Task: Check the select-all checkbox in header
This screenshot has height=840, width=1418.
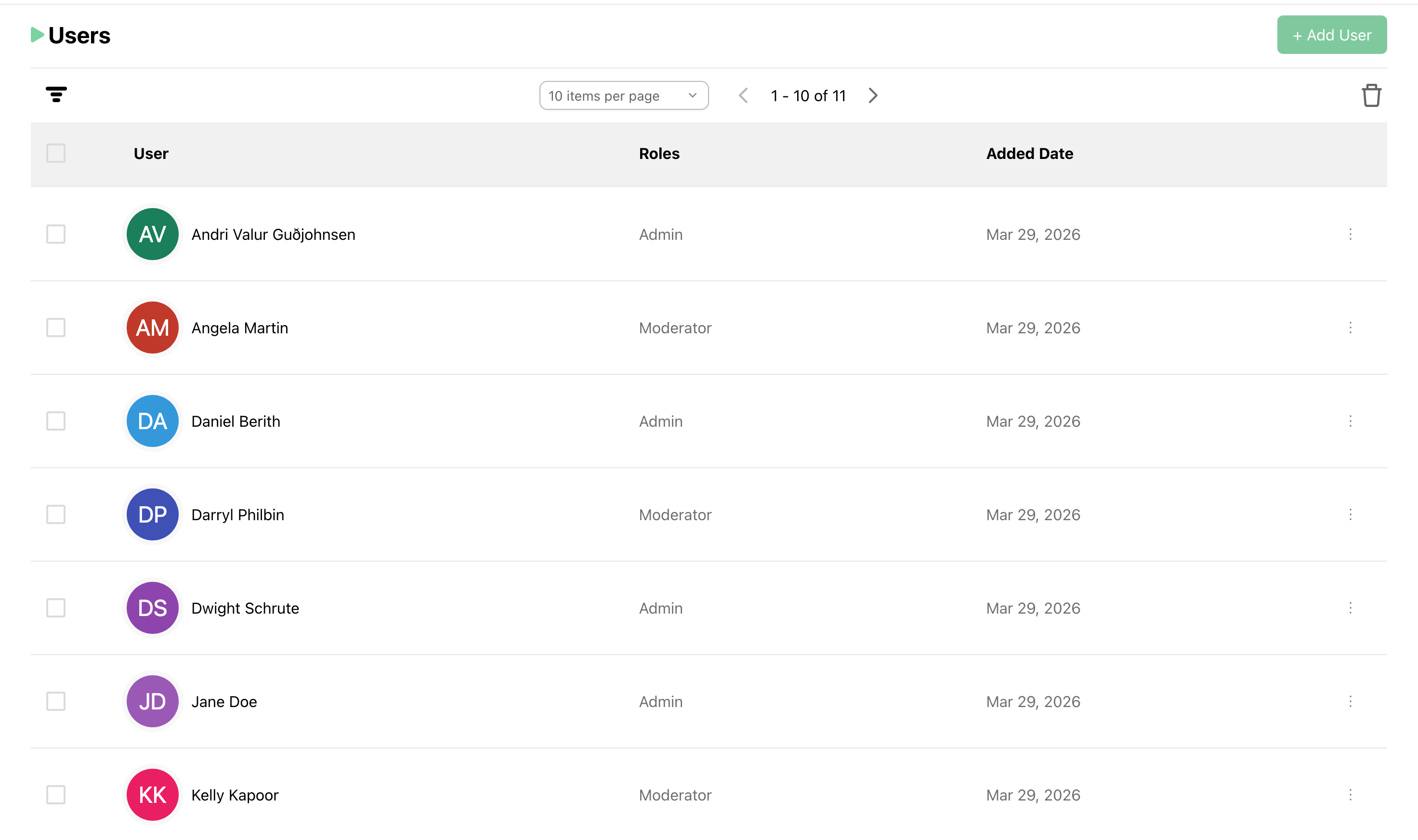Action: tap(56, 153)
